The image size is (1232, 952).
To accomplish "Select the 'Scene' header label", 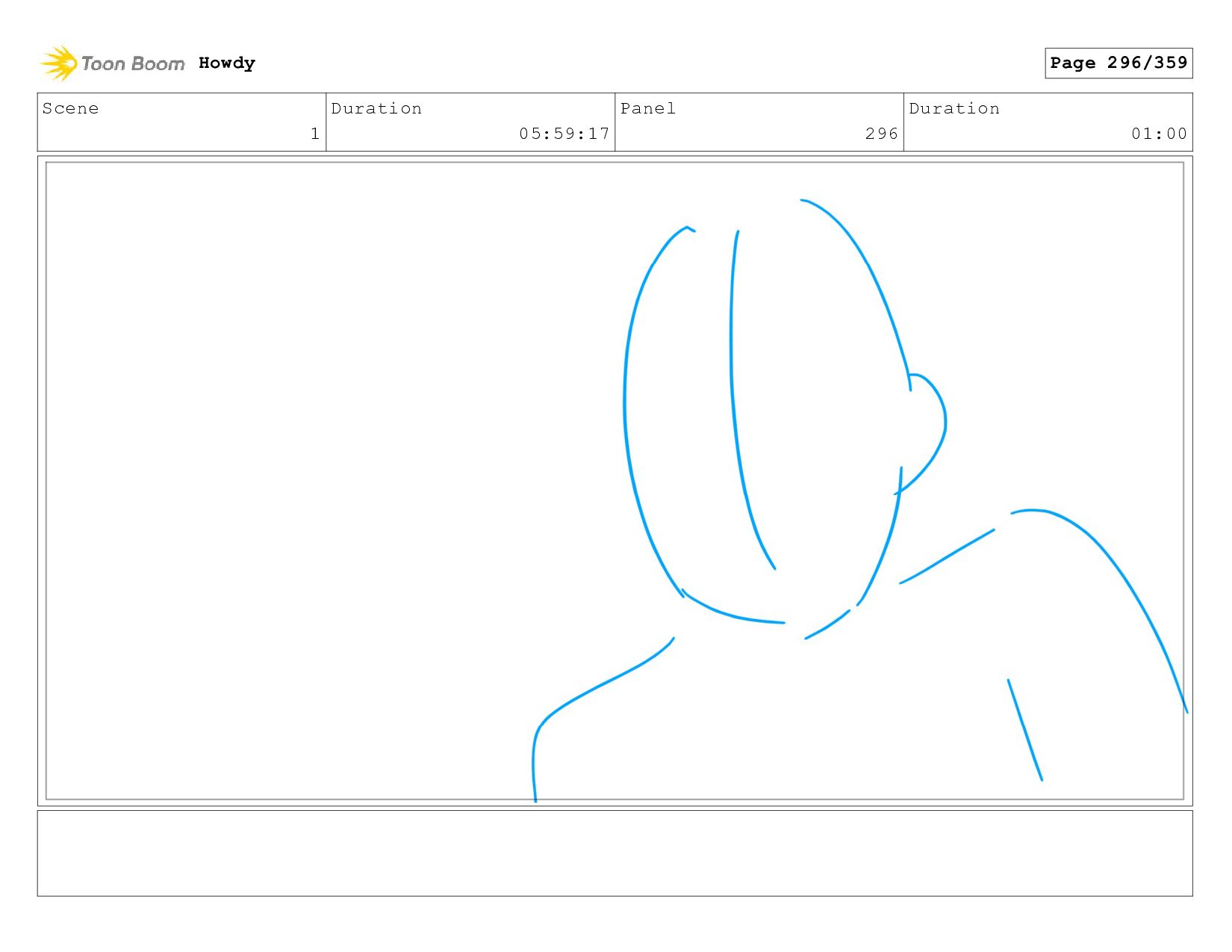I will [71, 108].
